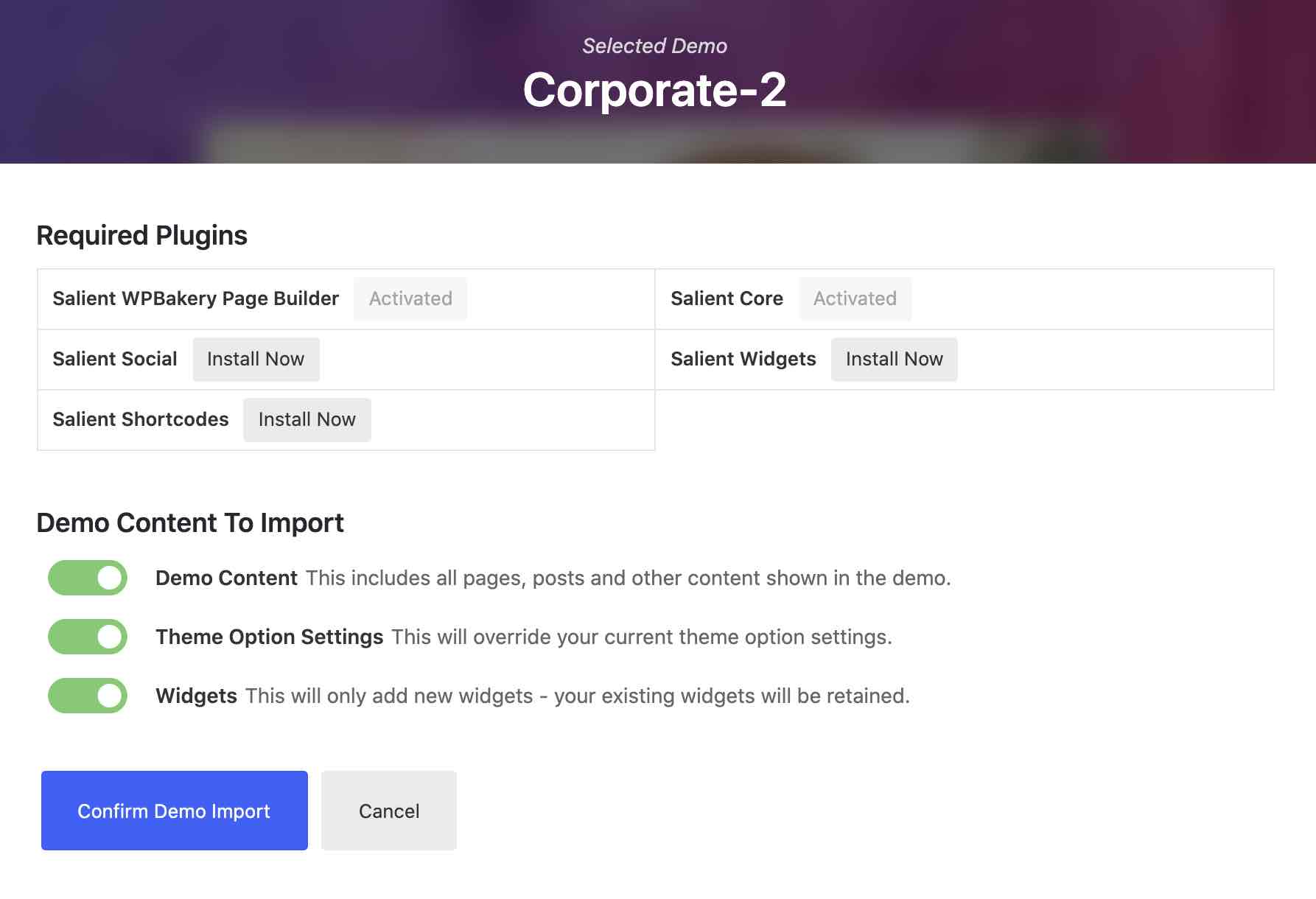Click the bold Widgets option label

click(x=196, y=696)
